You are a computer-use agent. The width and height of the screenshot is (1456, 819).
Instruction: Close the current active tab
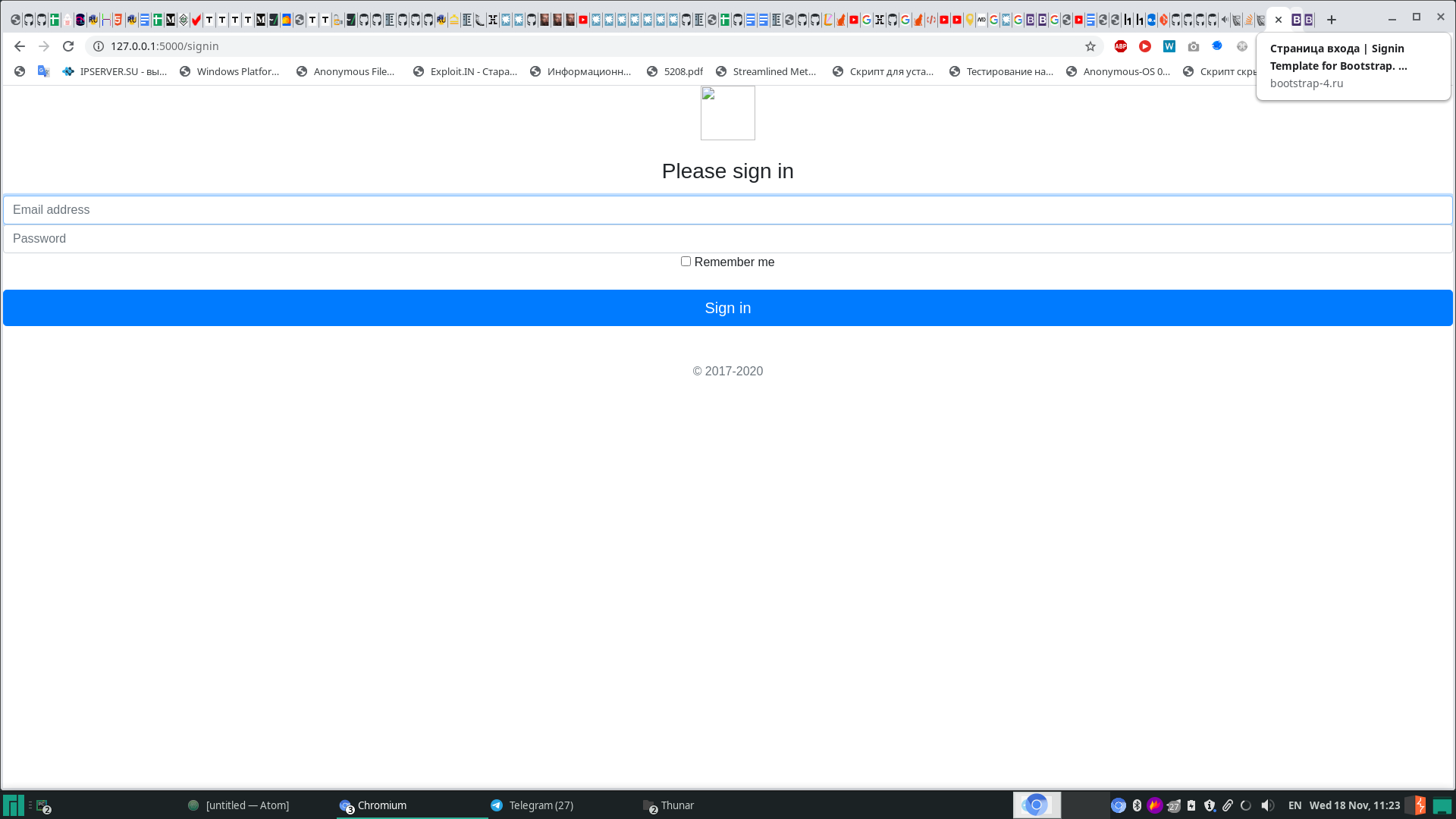[x=1279, y=20]
